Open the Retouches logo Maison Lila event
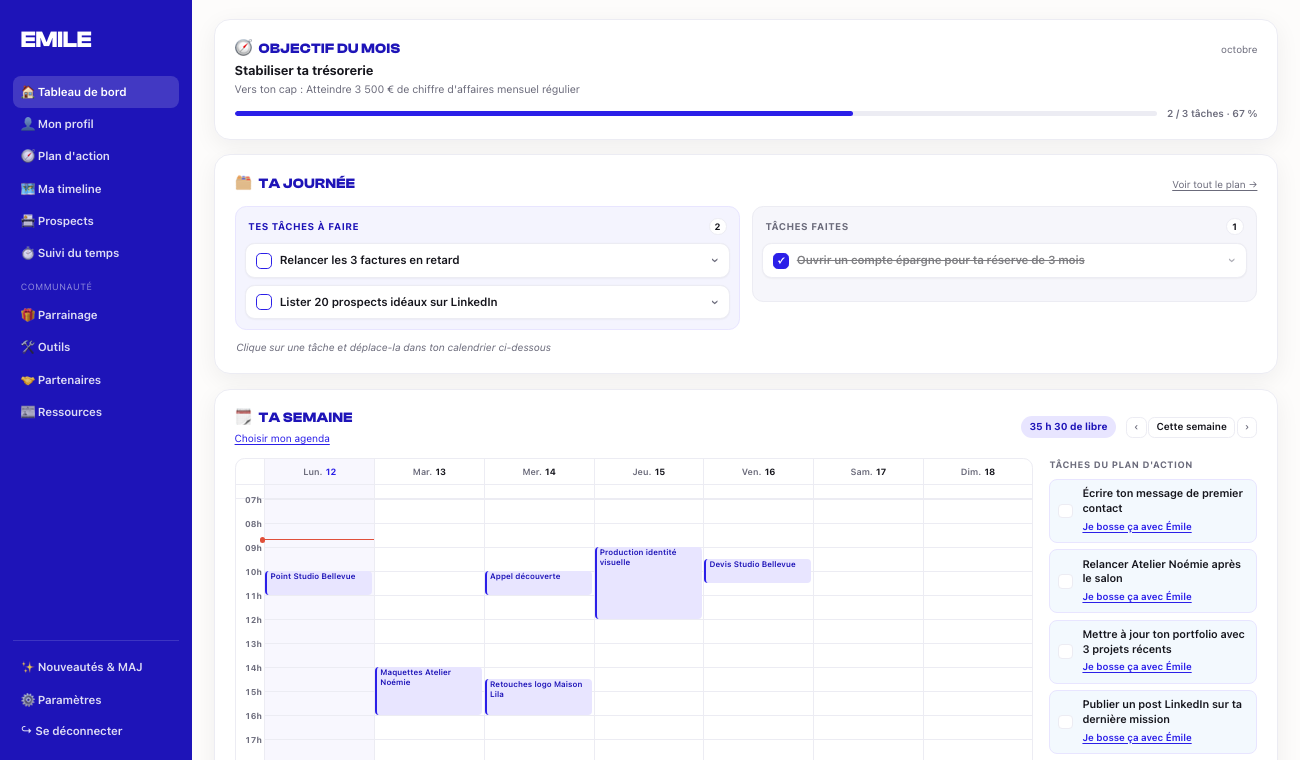The image size is (1300, 760). (538, 697)
